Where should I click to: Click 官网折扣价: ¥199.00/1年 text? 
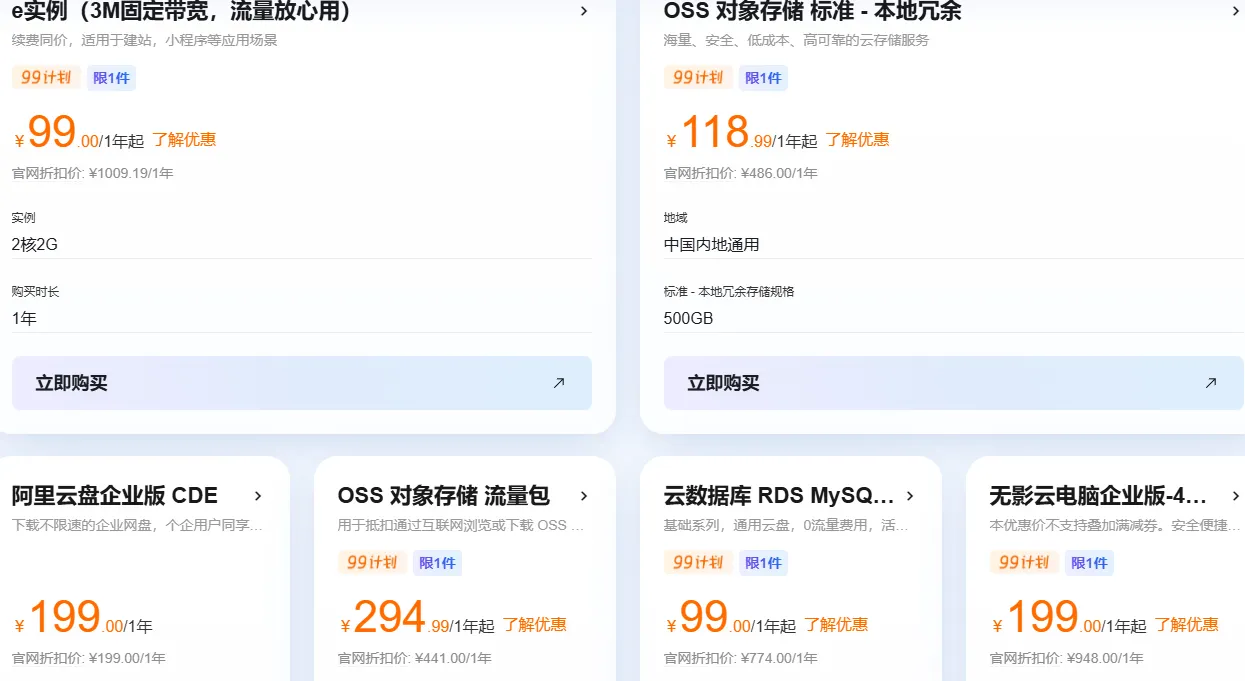click(x=89, y=658)
